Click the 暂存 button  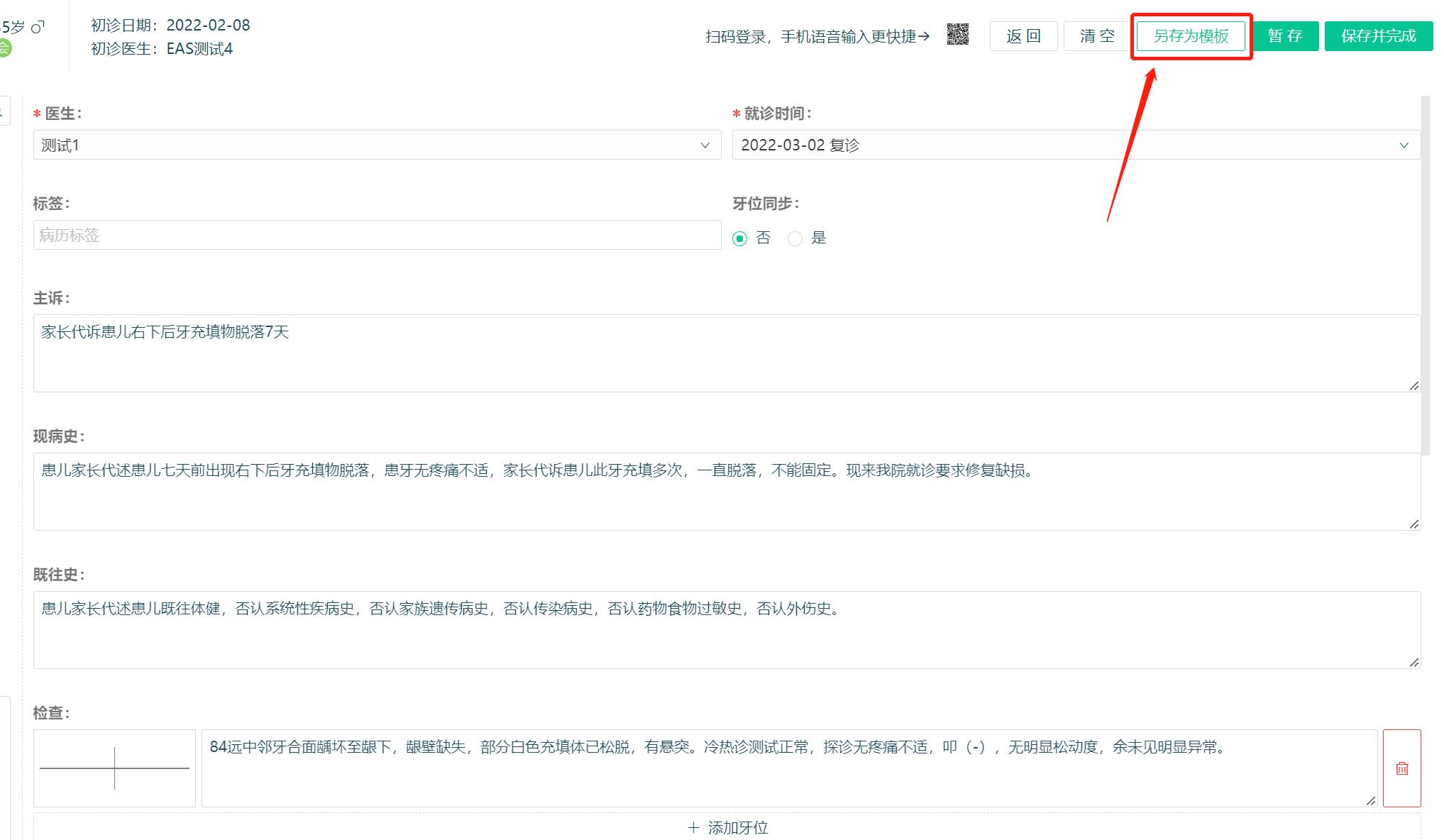1284,36
